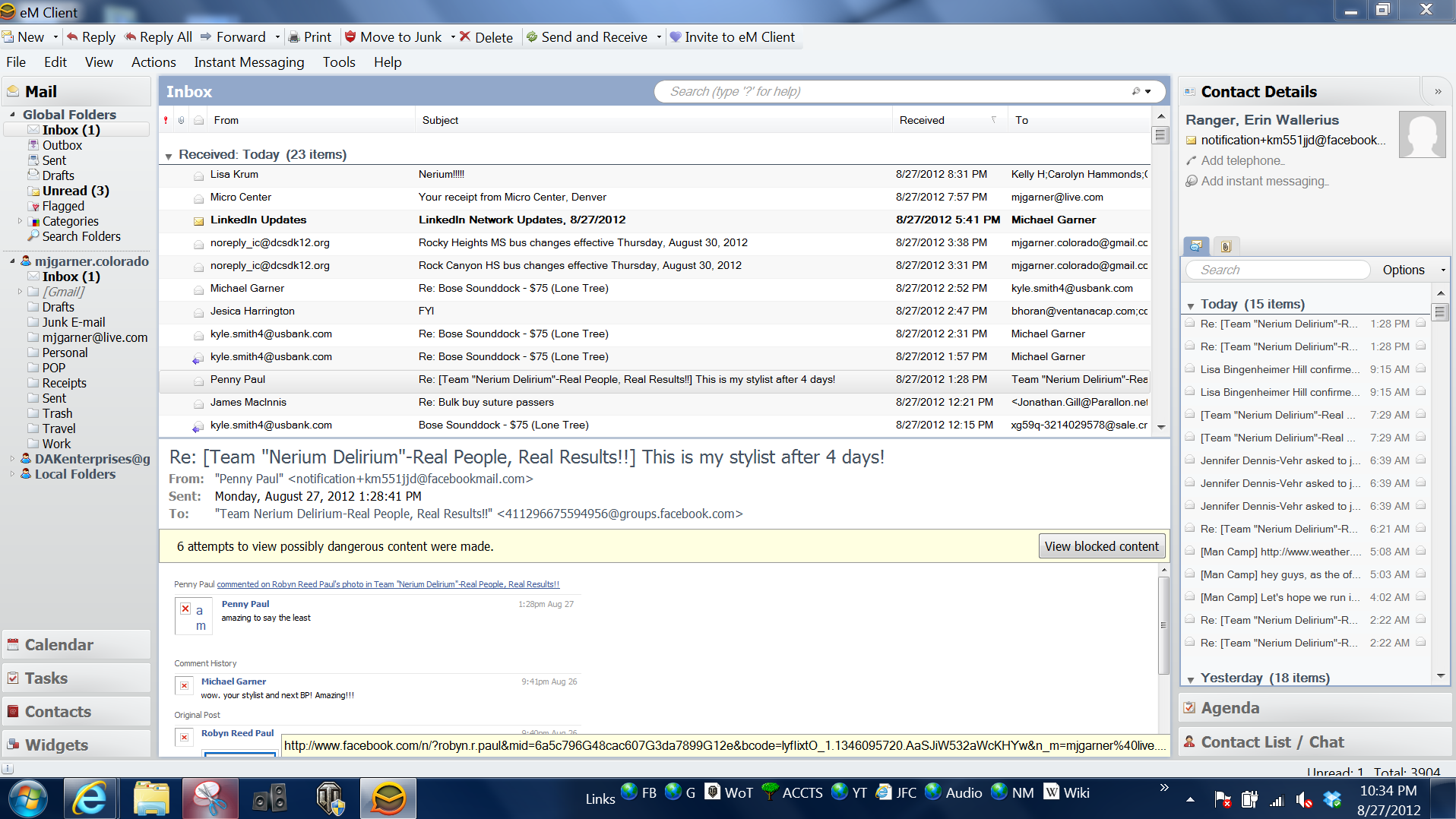Delete the selected email

[486, 37]
